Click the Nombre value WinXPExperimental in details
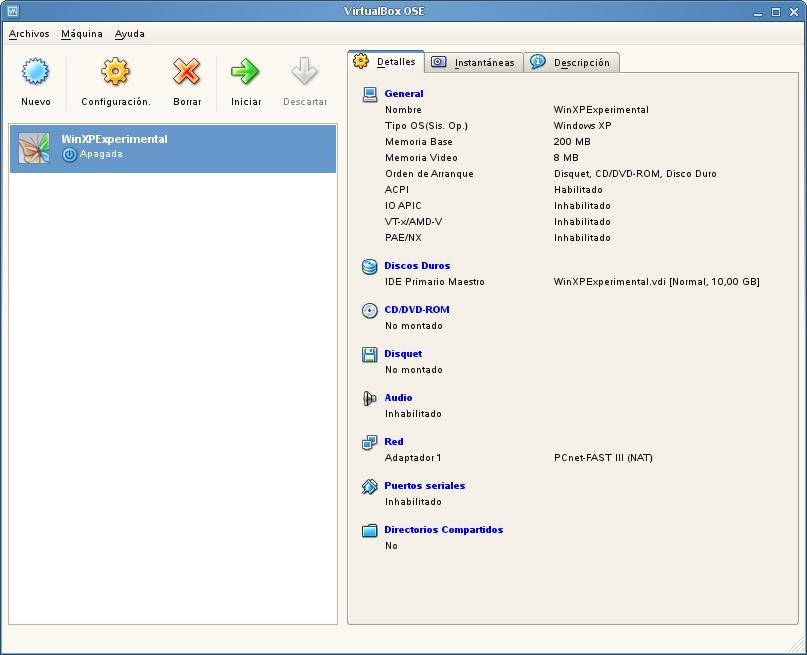This screenshot has height=655, width=807. point(601,110)
